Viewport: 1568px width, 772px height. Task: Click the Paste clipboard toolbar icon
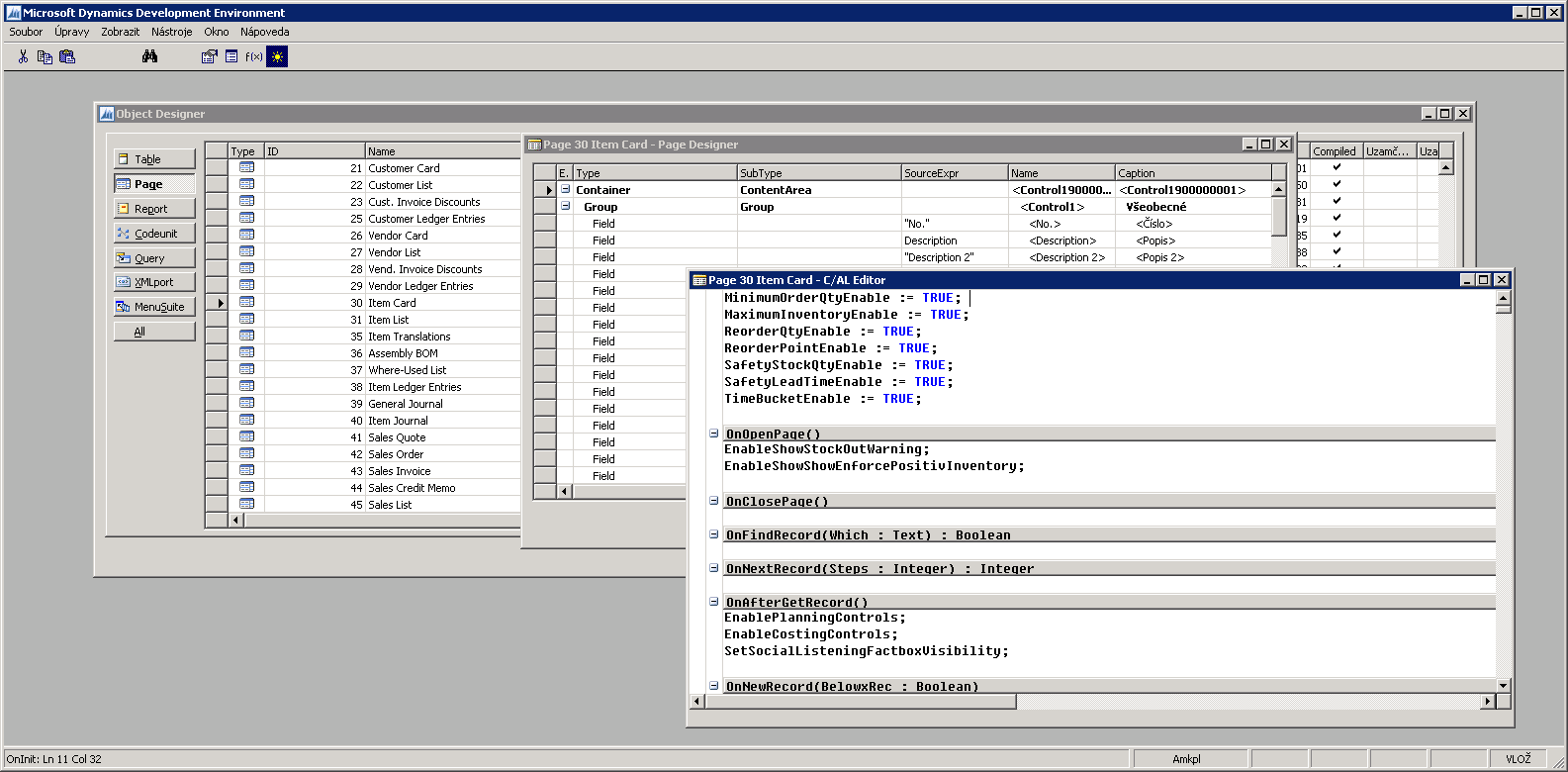point(67,56)
